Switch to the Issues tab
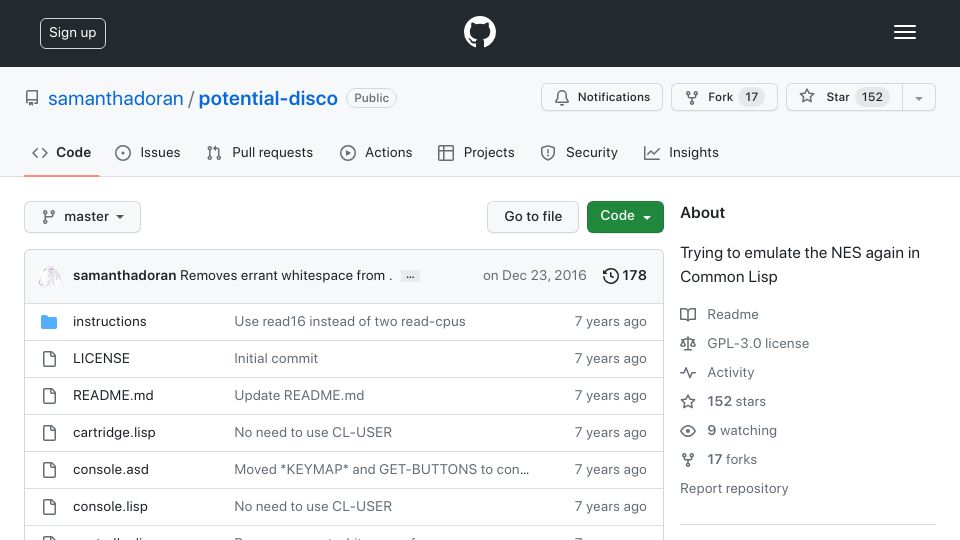 pos(148,152)
